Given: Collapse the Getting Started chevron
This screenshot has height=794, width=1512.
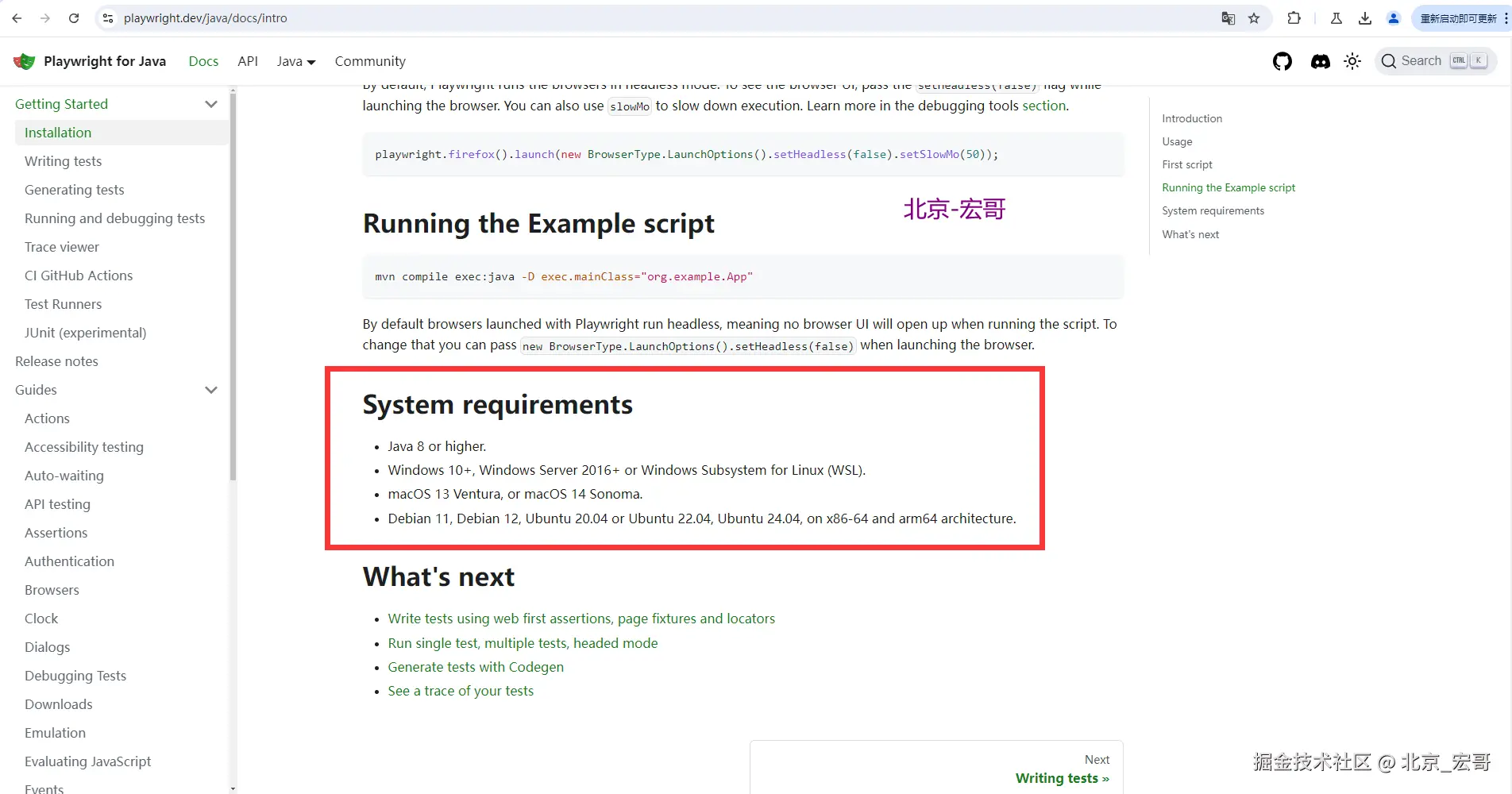Looking at the screenshot, I should (x=211, y=104).
